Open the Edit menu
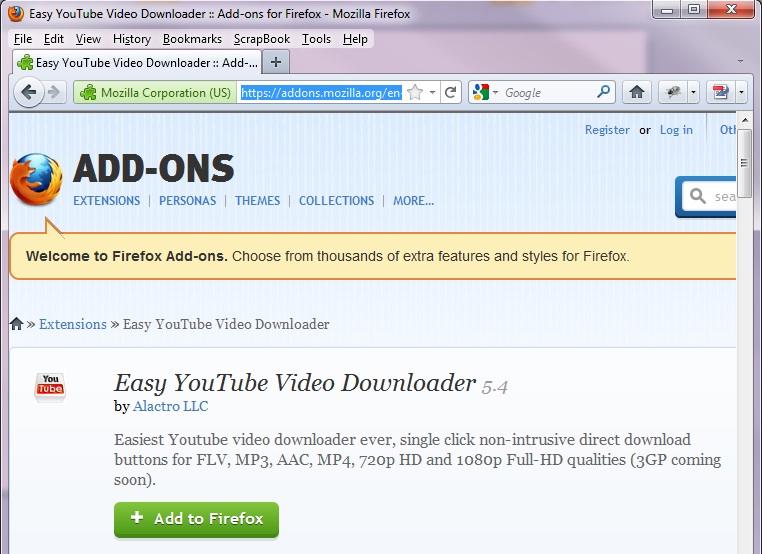Image resolution: width=762 pixels, height=554 pixels. point(53,39)
